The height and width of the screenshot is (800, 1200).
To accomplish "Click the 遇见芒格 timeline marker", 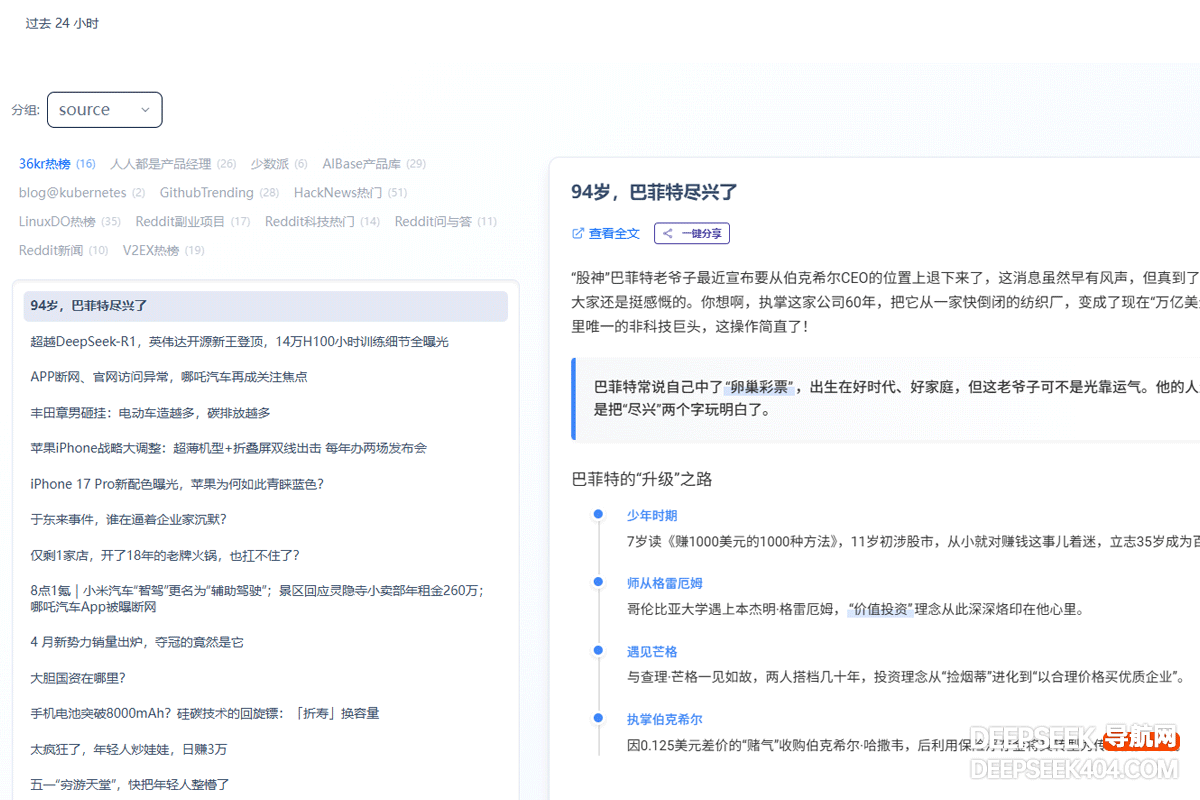I will pos(598,650).
